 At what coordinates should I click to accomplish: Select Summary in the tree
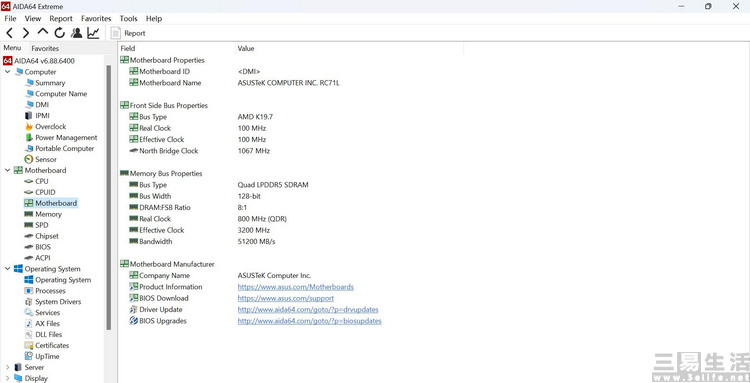tap(45, 83)
